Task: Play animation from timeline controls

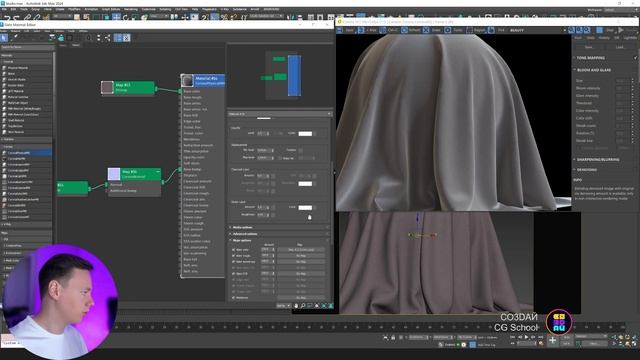Action: tap(527, 337)
